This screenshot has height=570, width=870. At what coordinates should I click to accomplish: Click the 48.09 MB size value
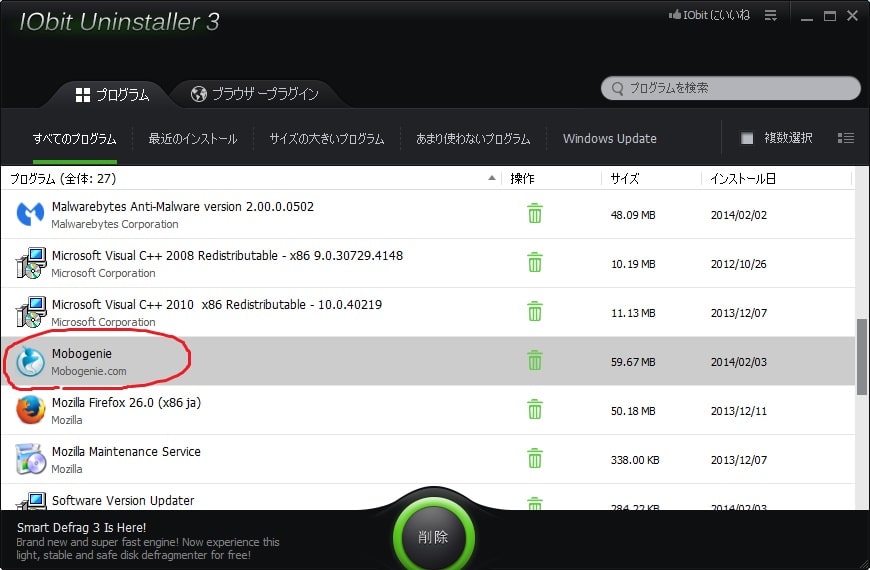coord(633,215)
